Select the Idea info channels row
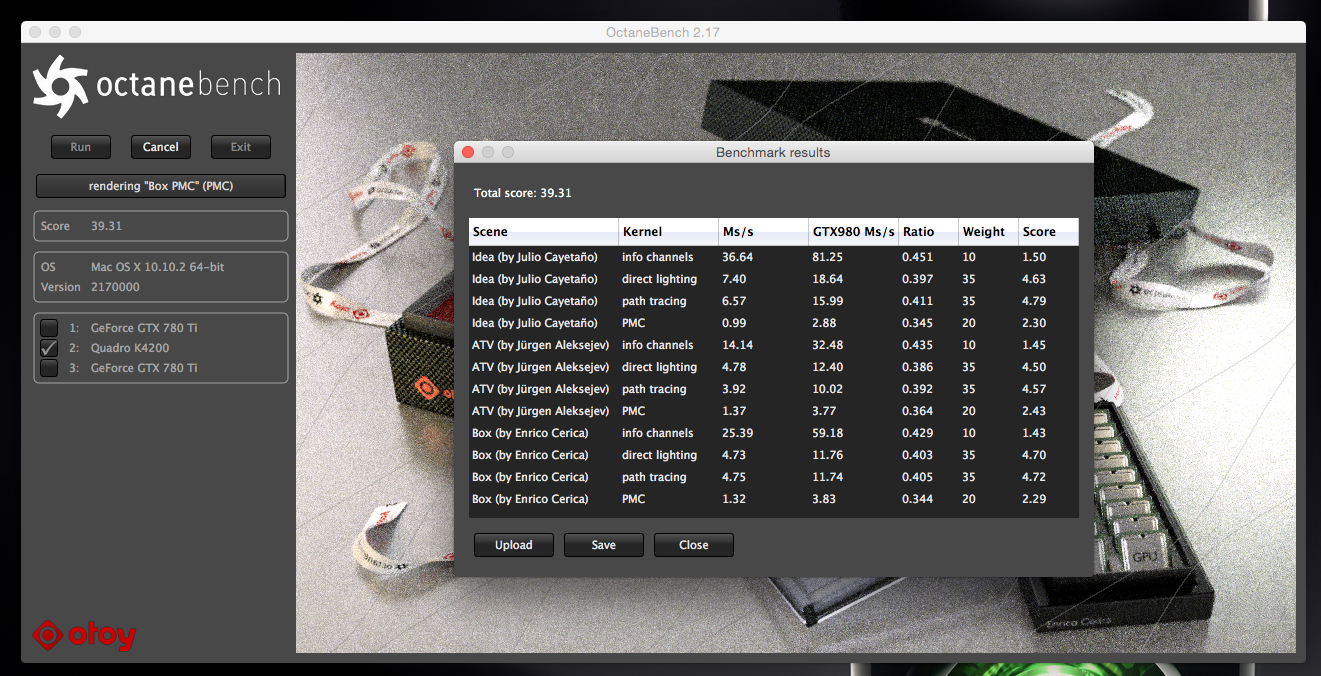This screenshot has height=676, width=1321. pos(773,257)
